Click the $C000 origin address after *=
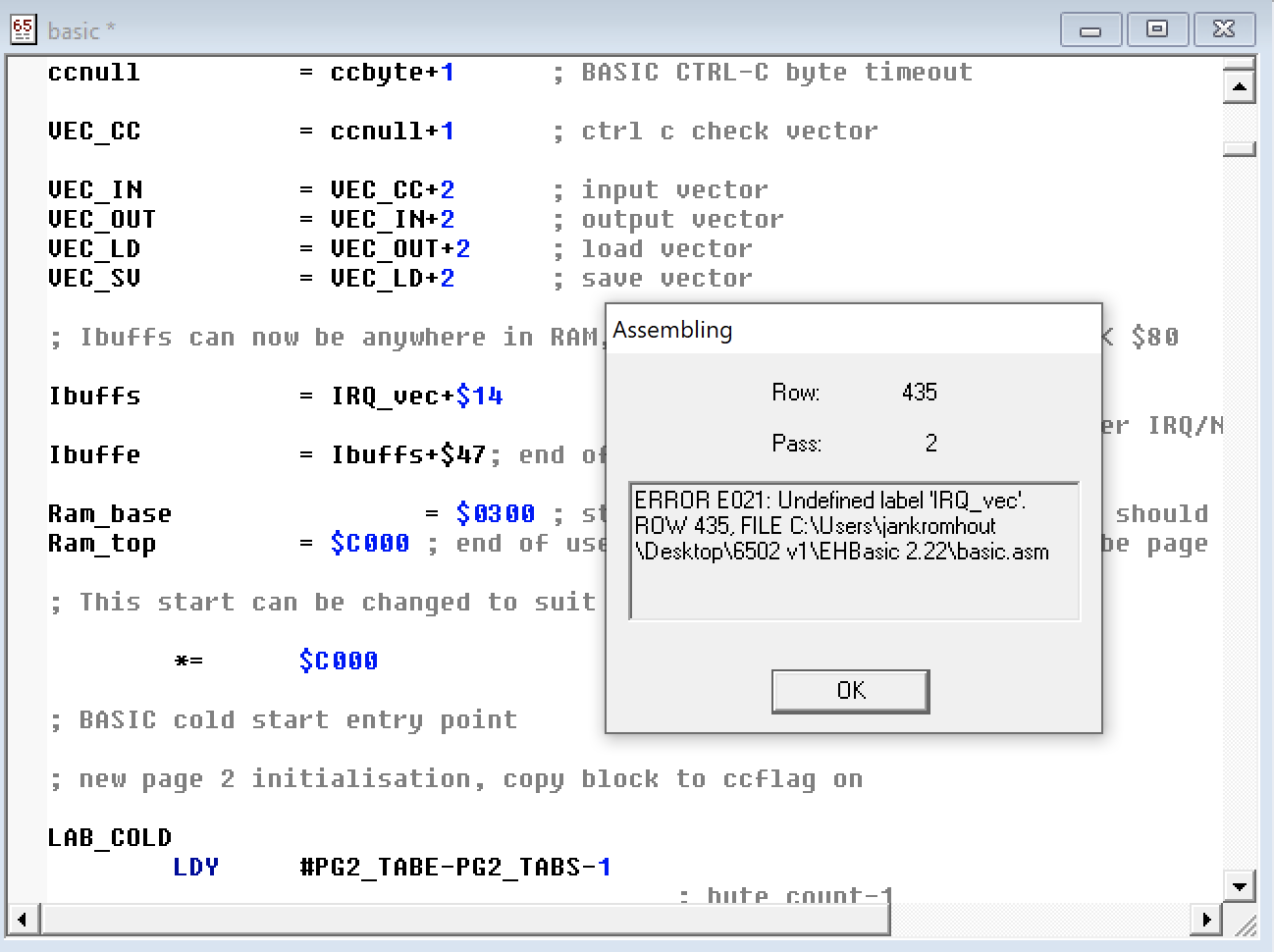 (x=338, y=661)
